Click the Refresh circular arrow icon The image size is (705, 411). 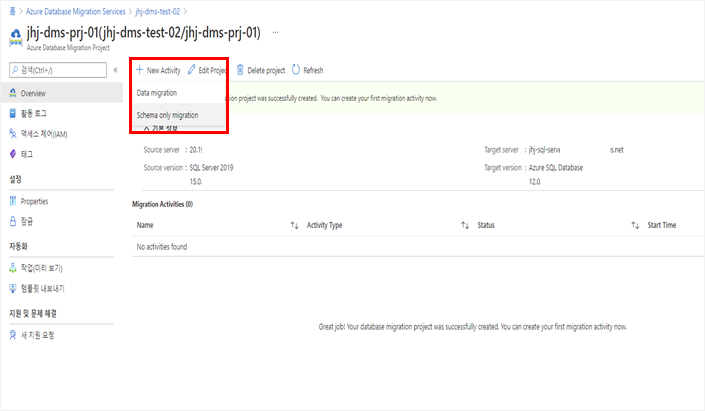[x=296, y=70]
